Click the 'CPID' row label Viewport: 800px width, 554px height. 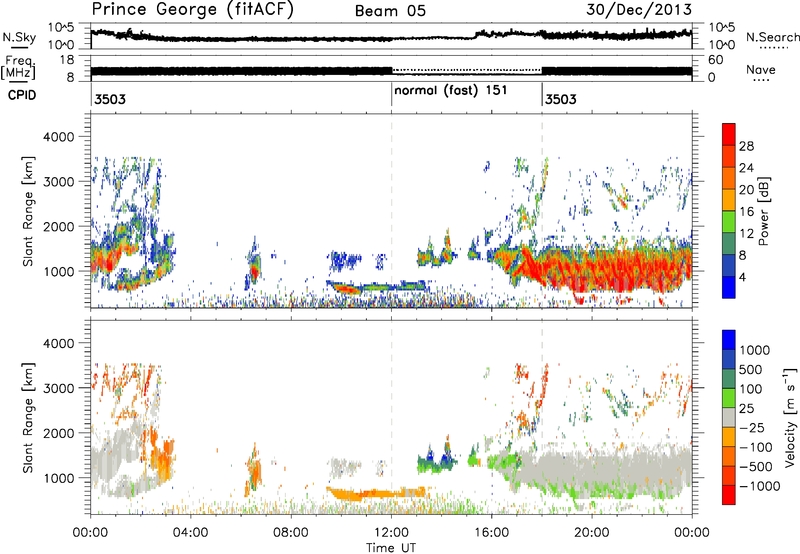pyautogui.click(x=22, y=95)
